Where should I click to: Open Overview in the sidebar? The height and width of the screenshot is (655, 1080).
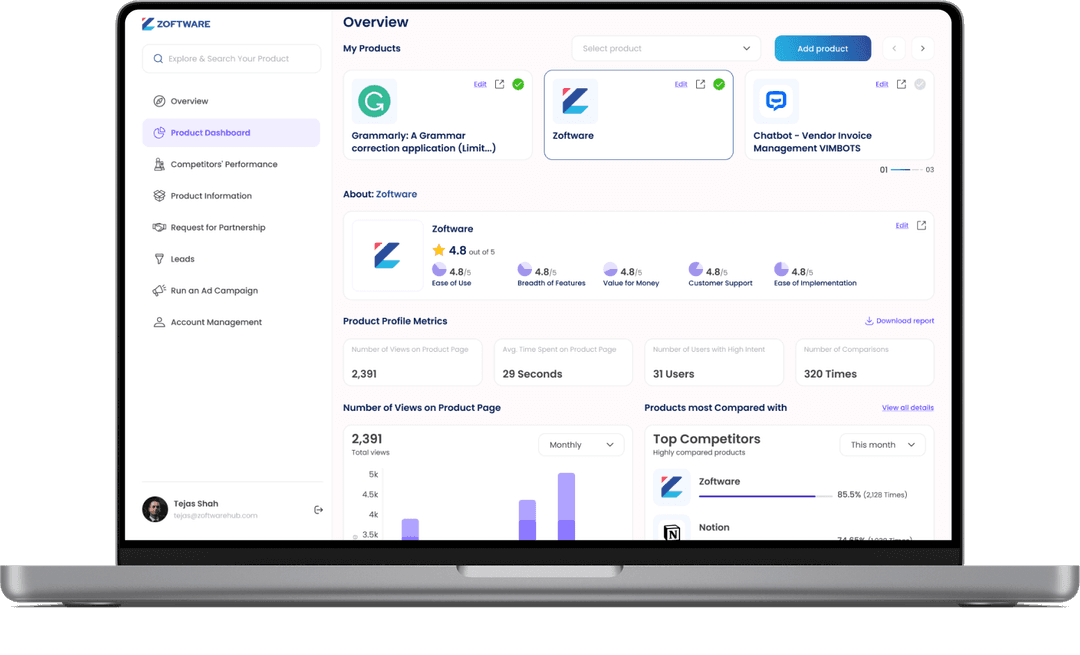231,101
